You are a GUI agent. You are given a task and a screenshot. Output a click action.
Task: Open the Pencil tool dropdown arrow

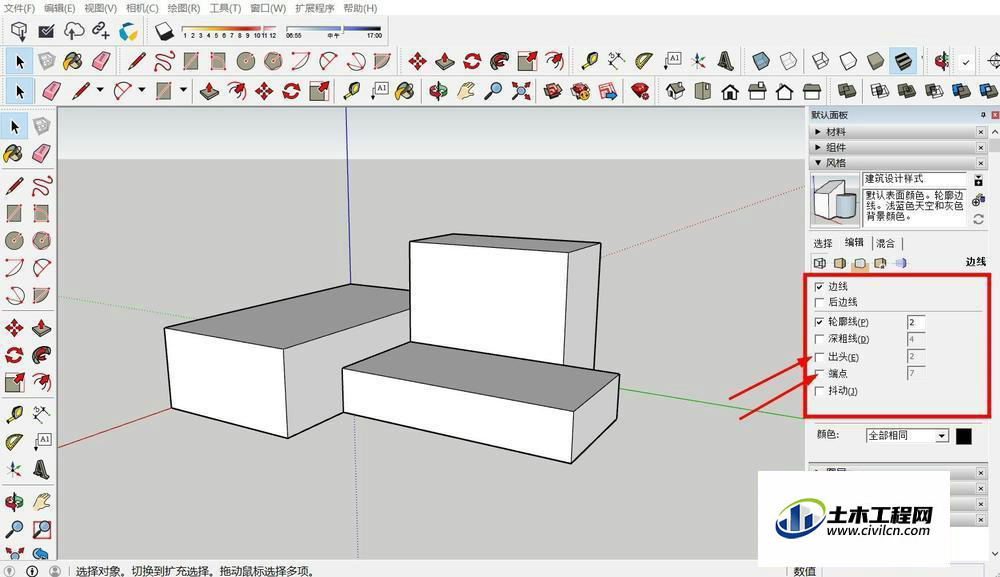coord(99,91)
